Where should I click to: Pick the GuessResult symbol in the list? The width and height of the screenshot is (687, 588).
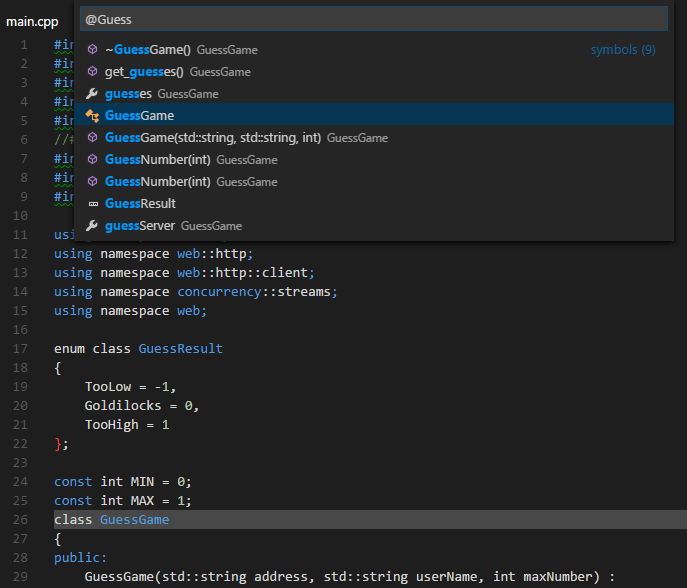point(140,203)
